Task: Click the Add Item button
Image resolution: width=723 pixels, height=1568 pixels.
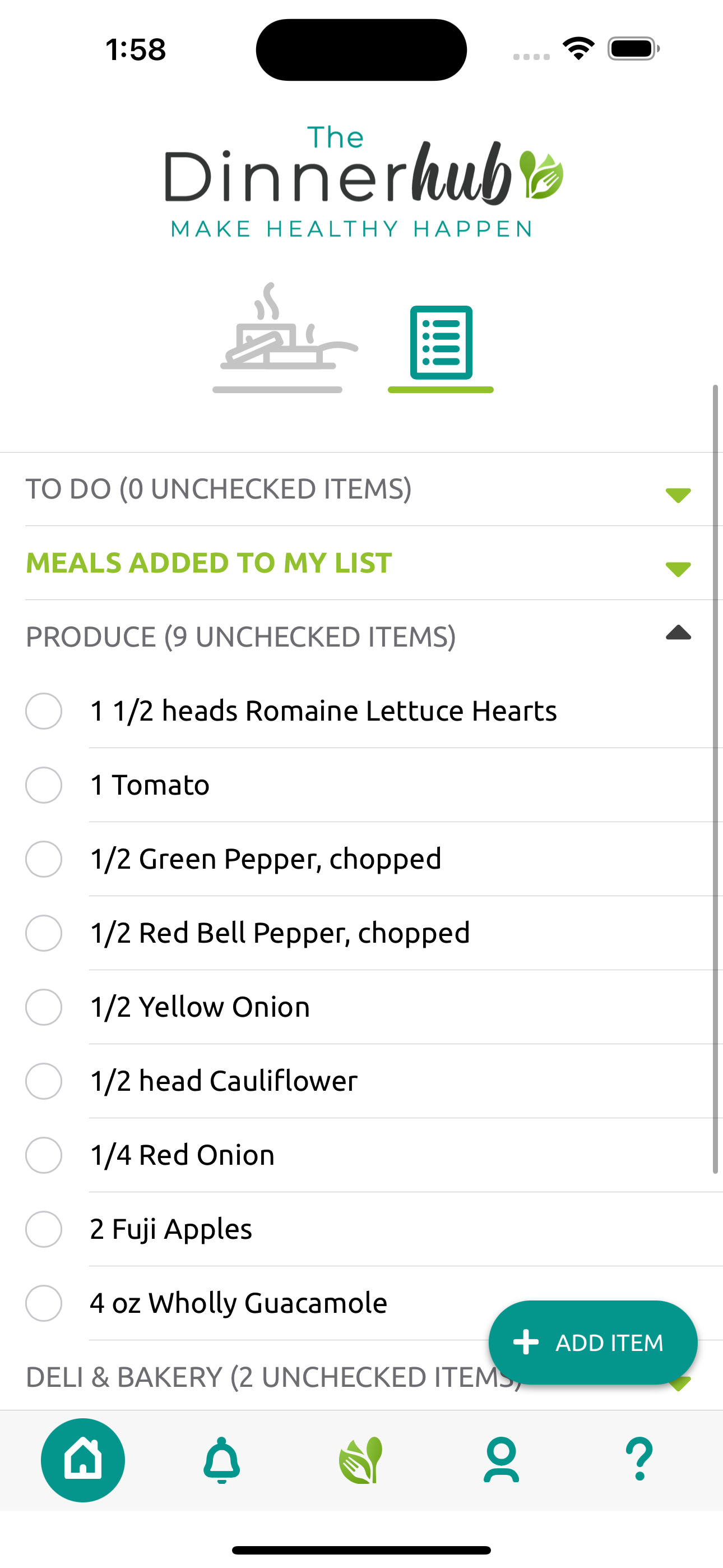Action: (593, 1342)
